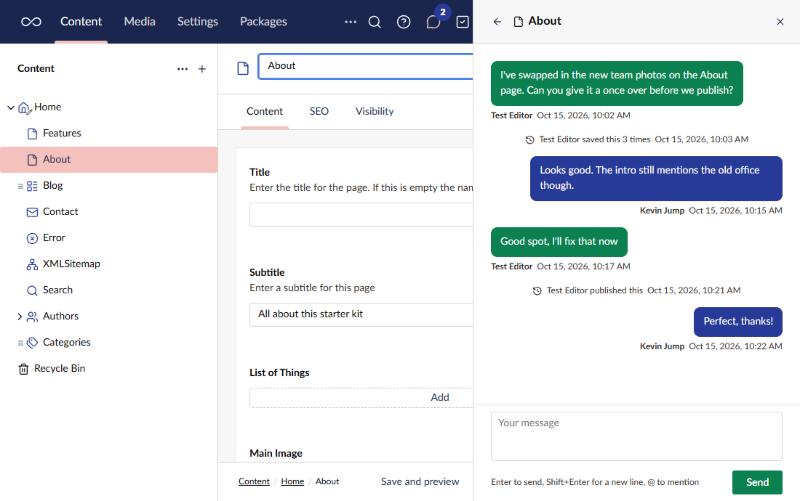800x501 pixels.
Task: Click the empty Title input field
Action: [361, 214]
